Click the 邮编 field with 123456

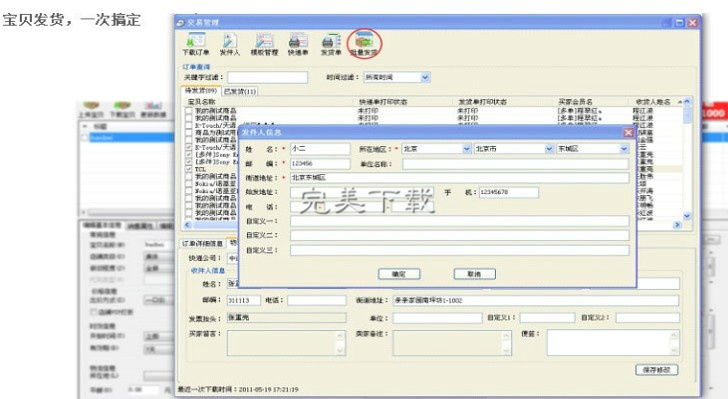[320, 164]
